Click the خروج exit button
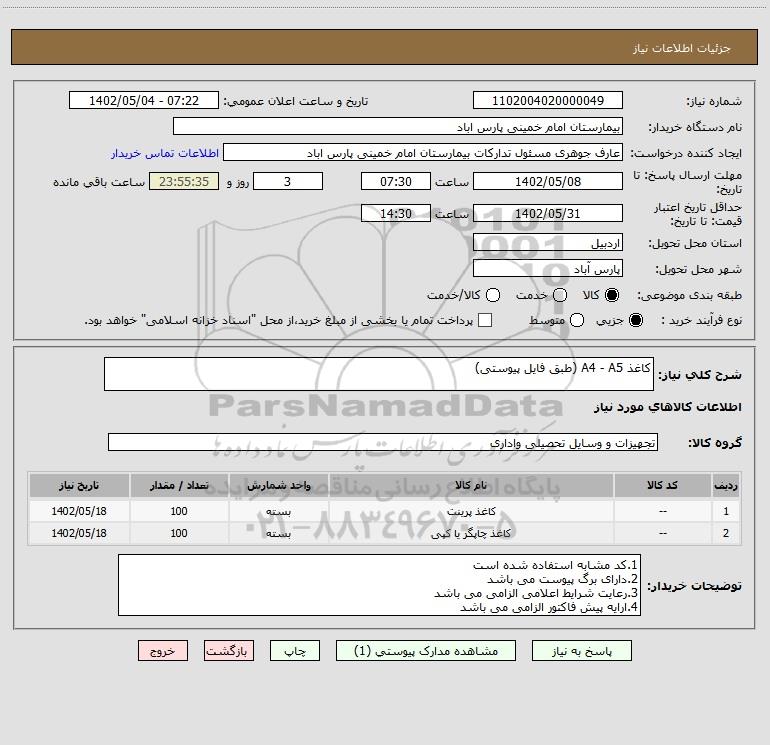 coord(163,651)
